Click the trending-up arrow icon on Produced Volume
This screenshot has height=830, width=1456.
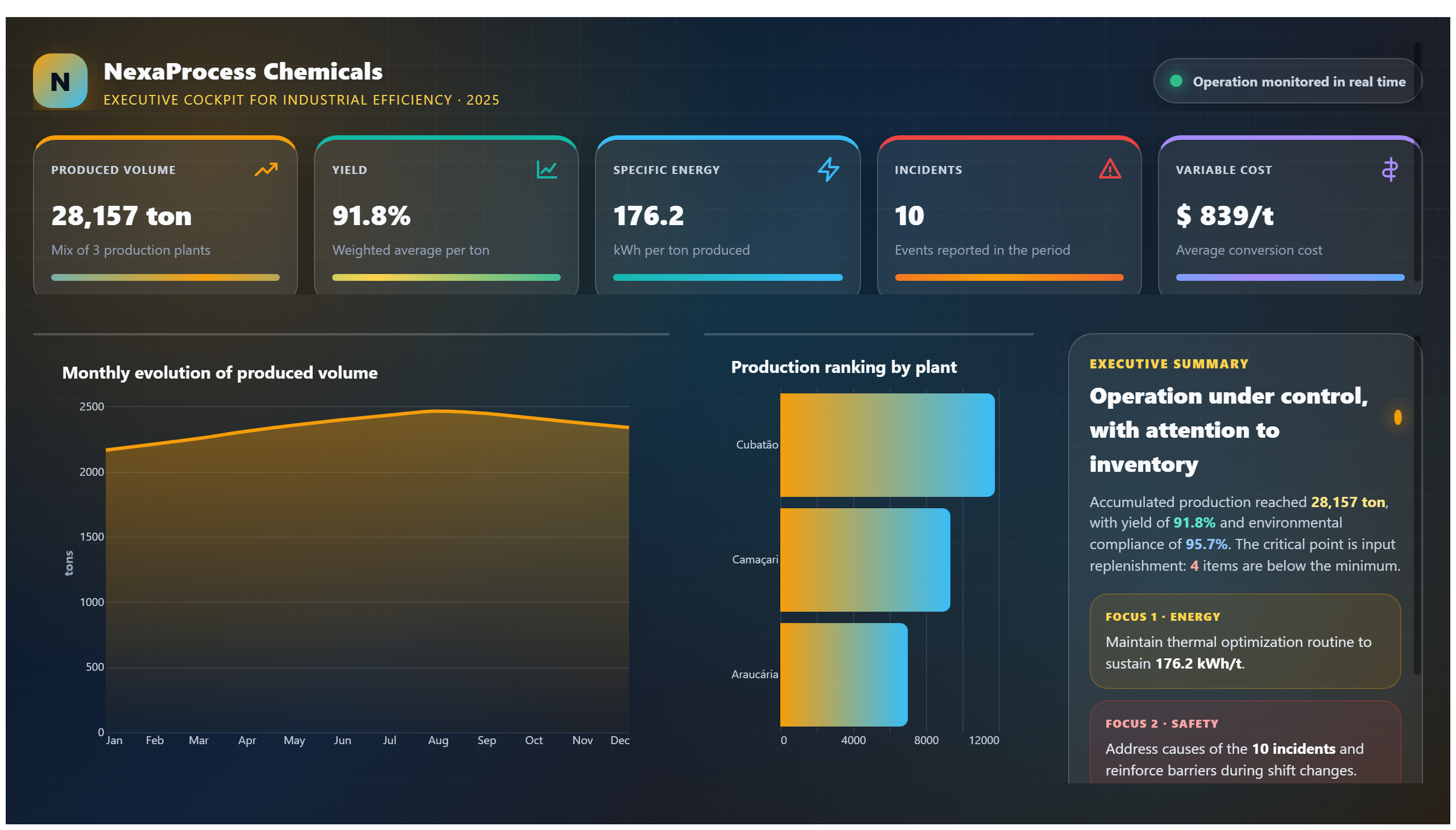point(266,169)
